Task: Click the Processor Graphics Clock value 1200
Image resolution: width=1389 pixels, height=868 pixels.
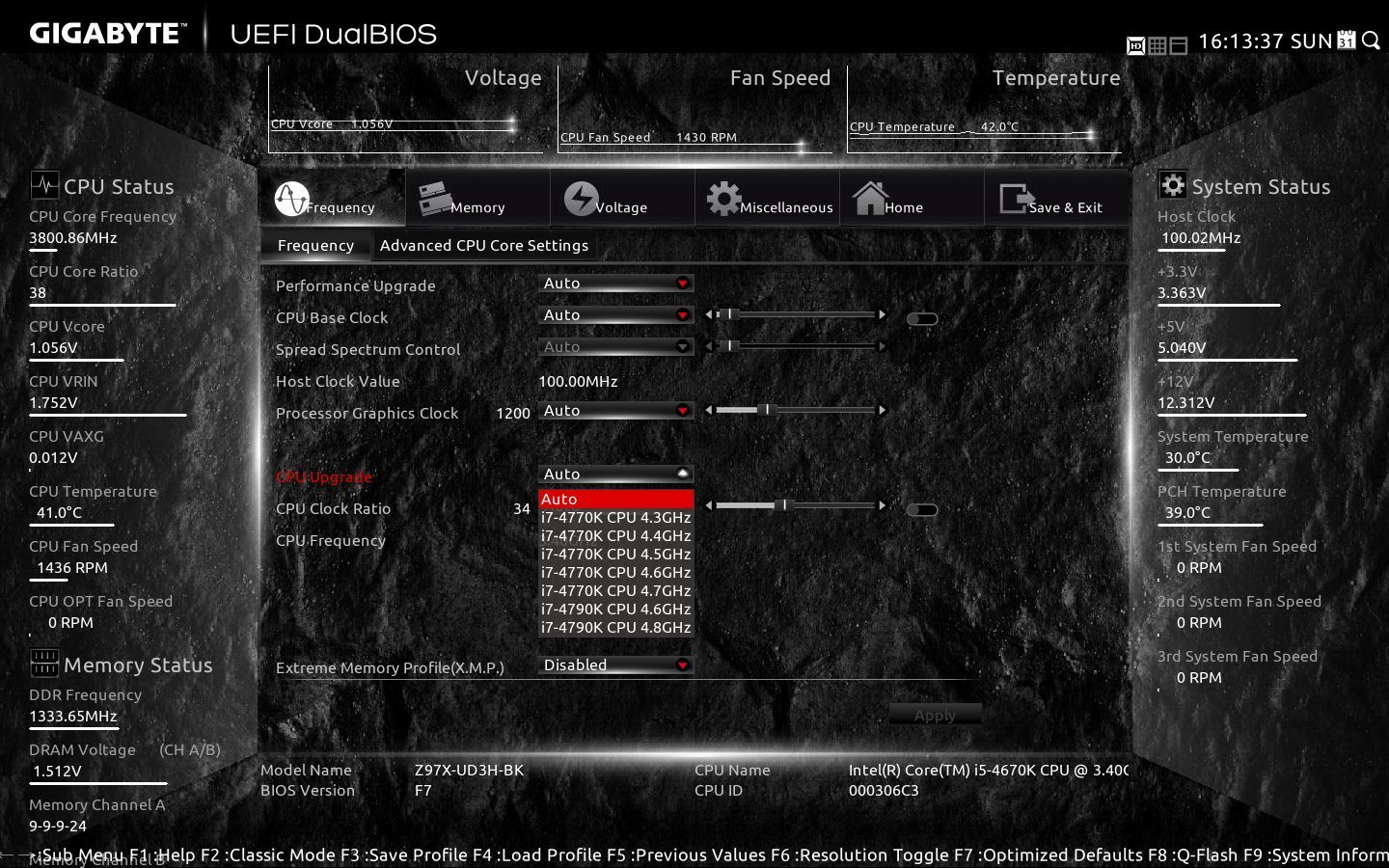Action: click(513, 413)
